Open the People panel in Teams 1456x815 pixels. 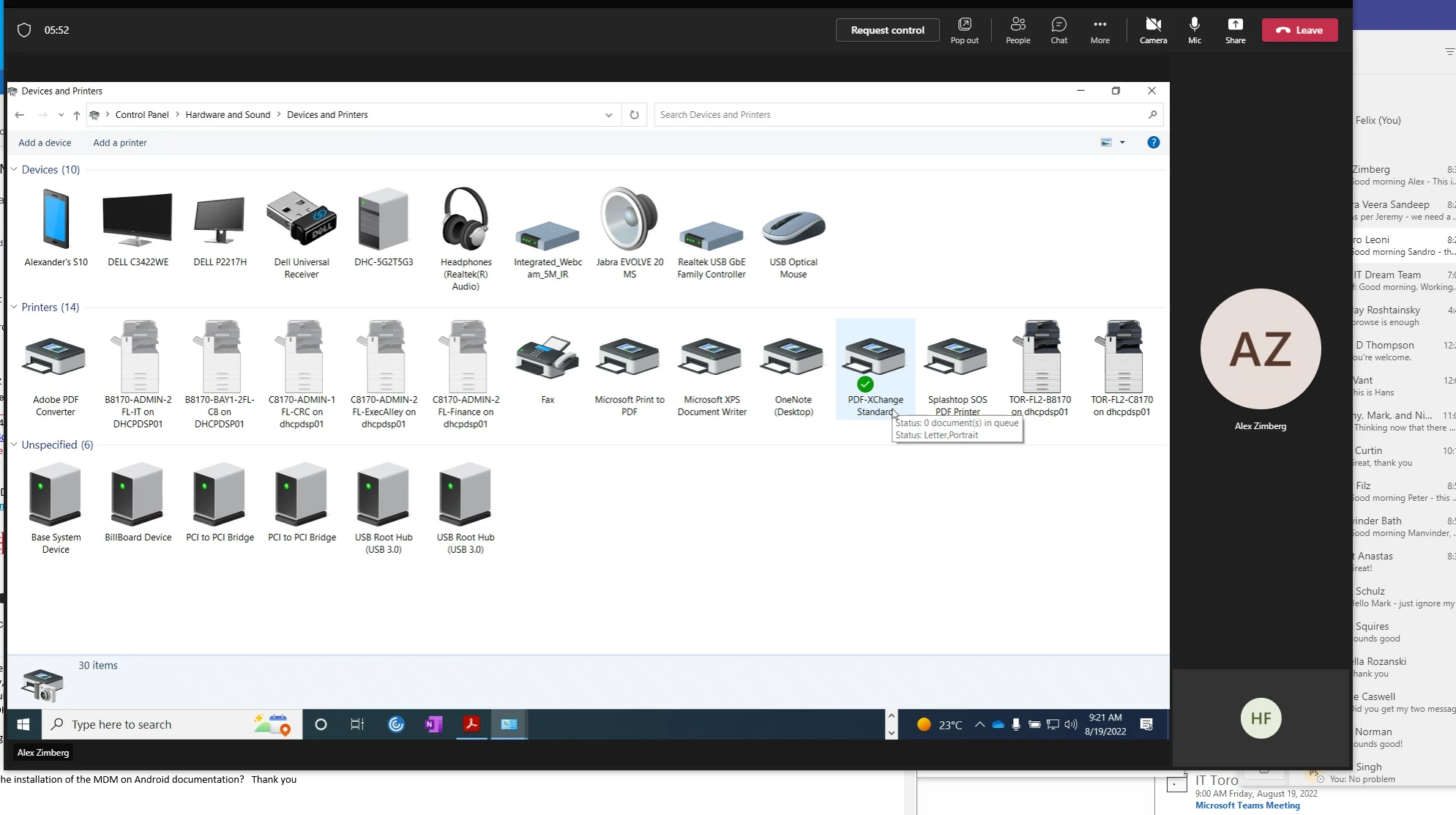pyautogui.click(x=1018, y=29)
